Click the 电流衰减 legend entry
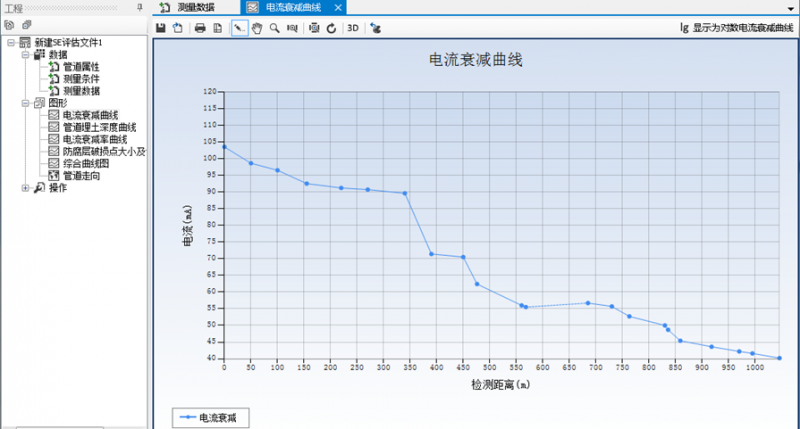The image size is (800, 429). click(210, 417)
